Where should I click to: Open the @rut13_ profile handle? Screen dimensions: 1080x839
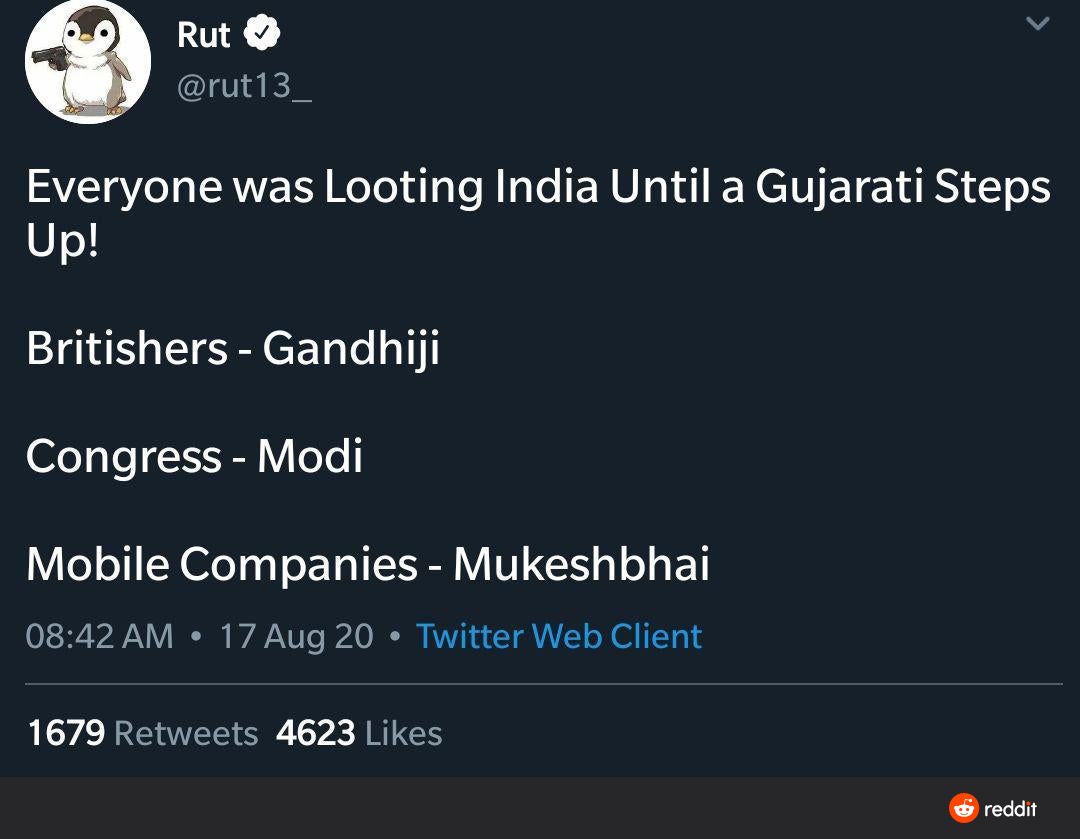pyautogui.click(x=244, y=86)
